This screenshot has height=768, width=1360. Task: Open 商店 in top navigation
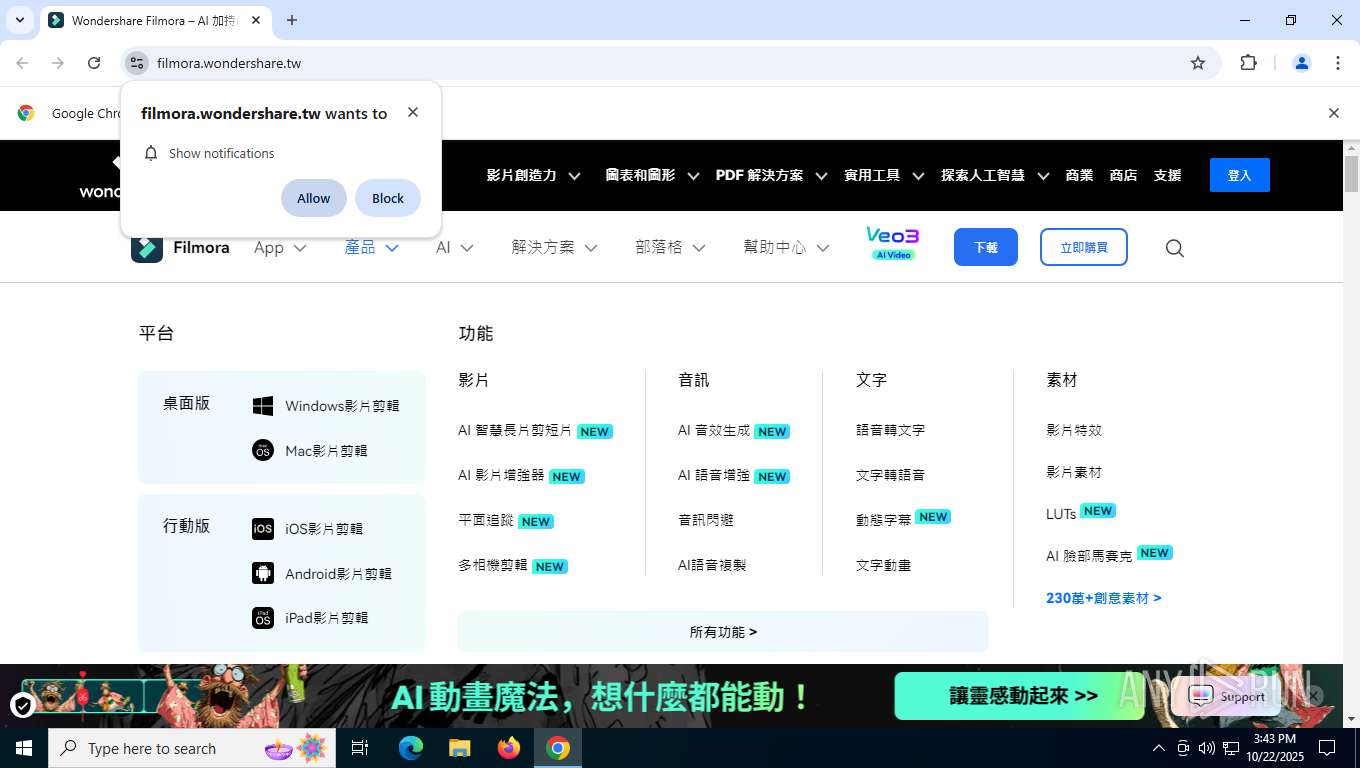[x=1123, y=175]
